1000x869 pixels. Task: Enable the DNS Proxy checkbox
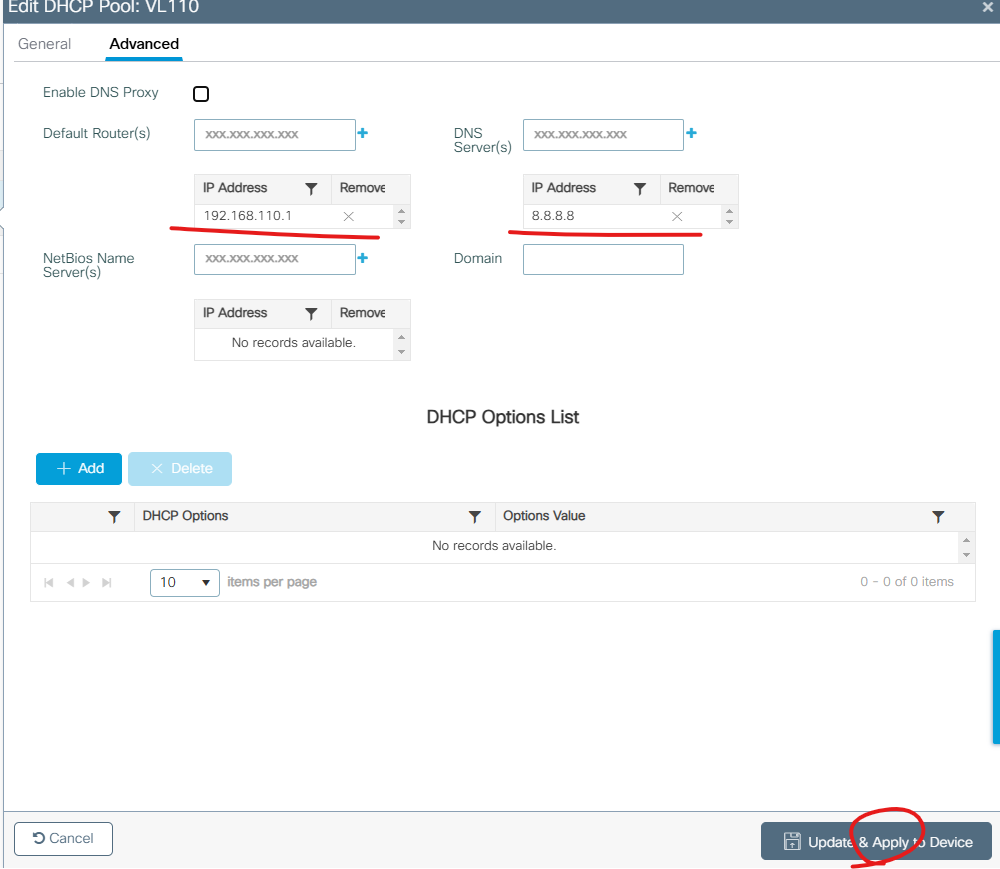[201, 94]
